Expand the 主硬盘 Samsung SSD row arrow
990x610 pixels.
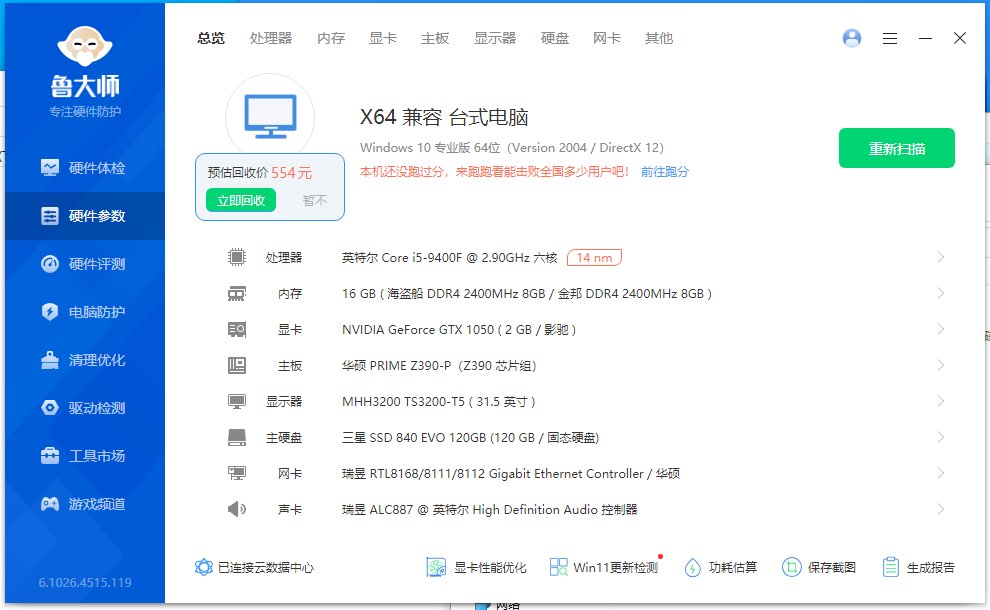[940, 438]
